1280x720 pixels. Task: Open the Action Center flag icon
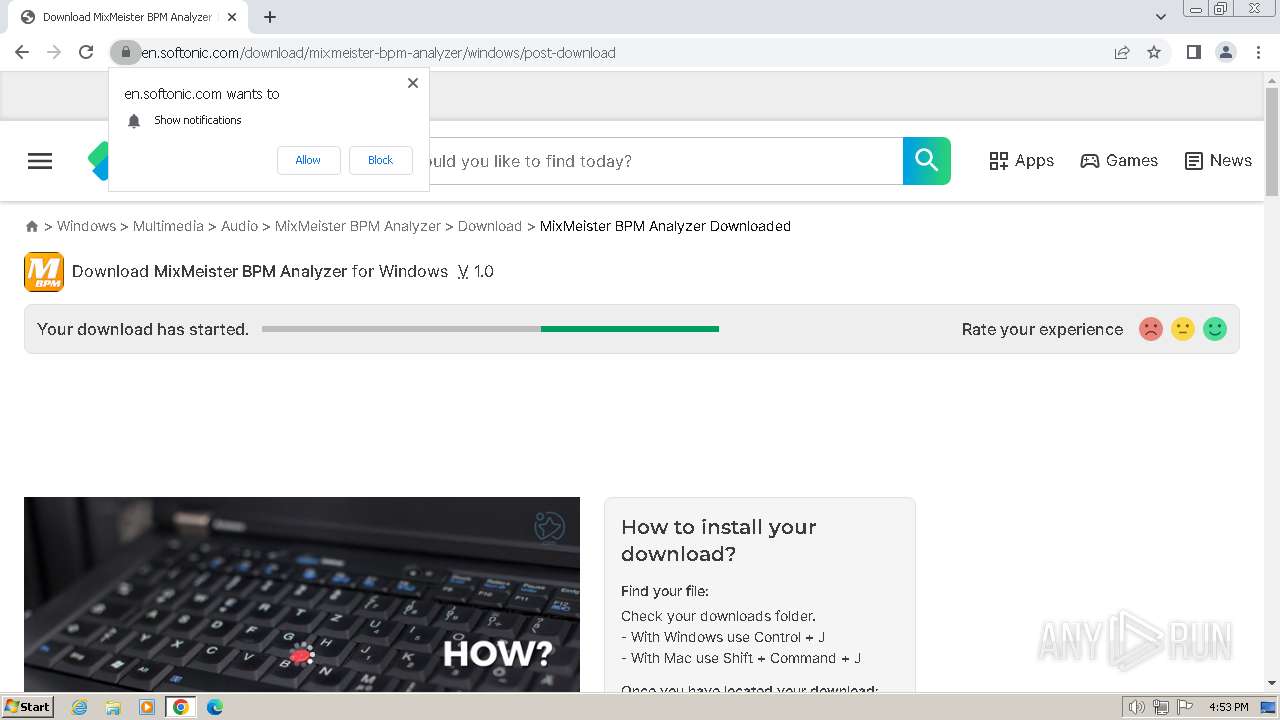coord(1185,707)
